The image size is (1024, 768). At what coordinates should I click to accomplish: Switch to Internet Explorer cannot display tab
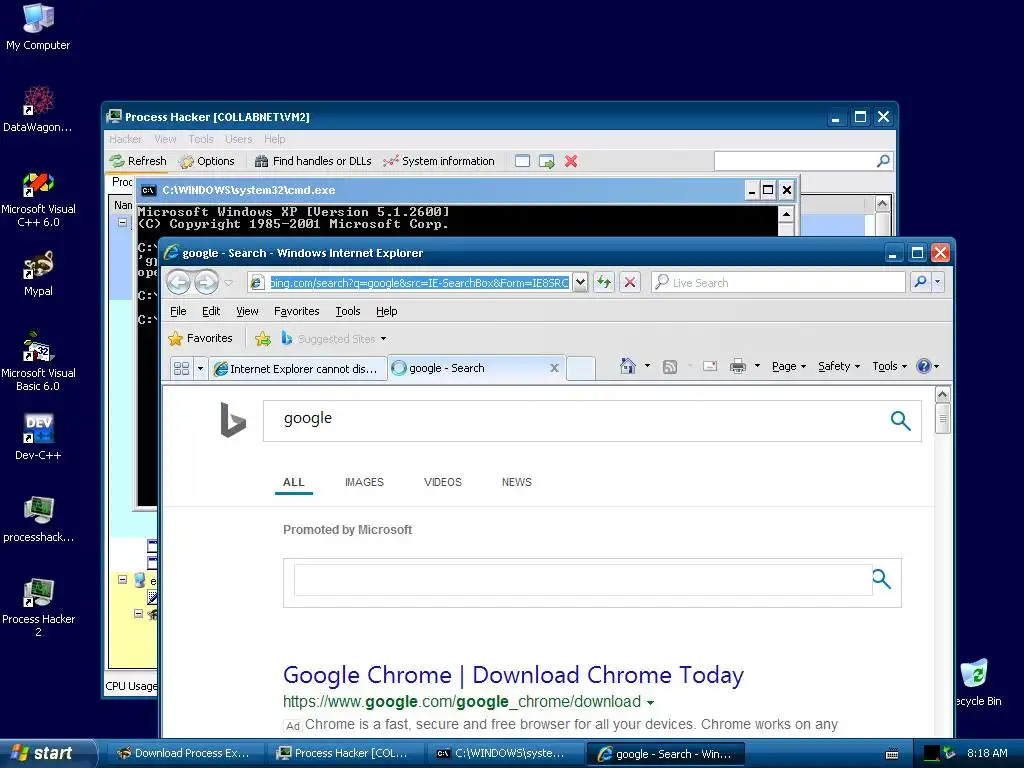pos(297,369)
